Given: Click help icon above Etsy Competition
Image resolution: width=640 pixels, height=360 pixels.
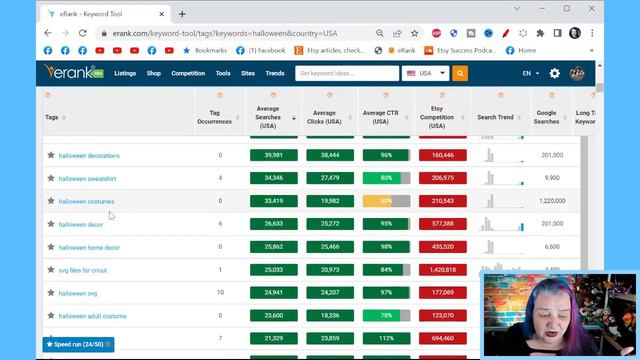Looking at the screenshot, I should [442, 95].
